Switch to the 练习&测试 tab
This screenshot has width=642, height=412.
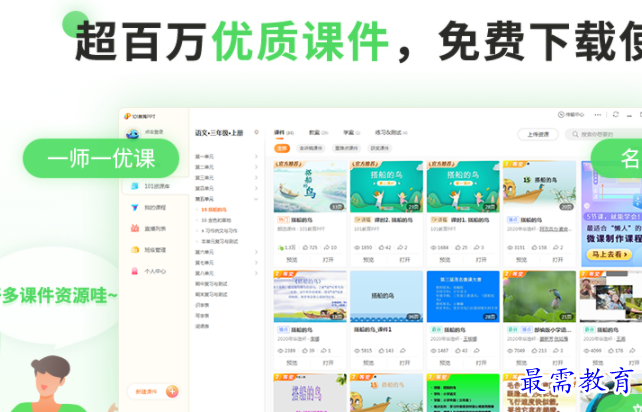pyautogui.click(x=391, y=133)
